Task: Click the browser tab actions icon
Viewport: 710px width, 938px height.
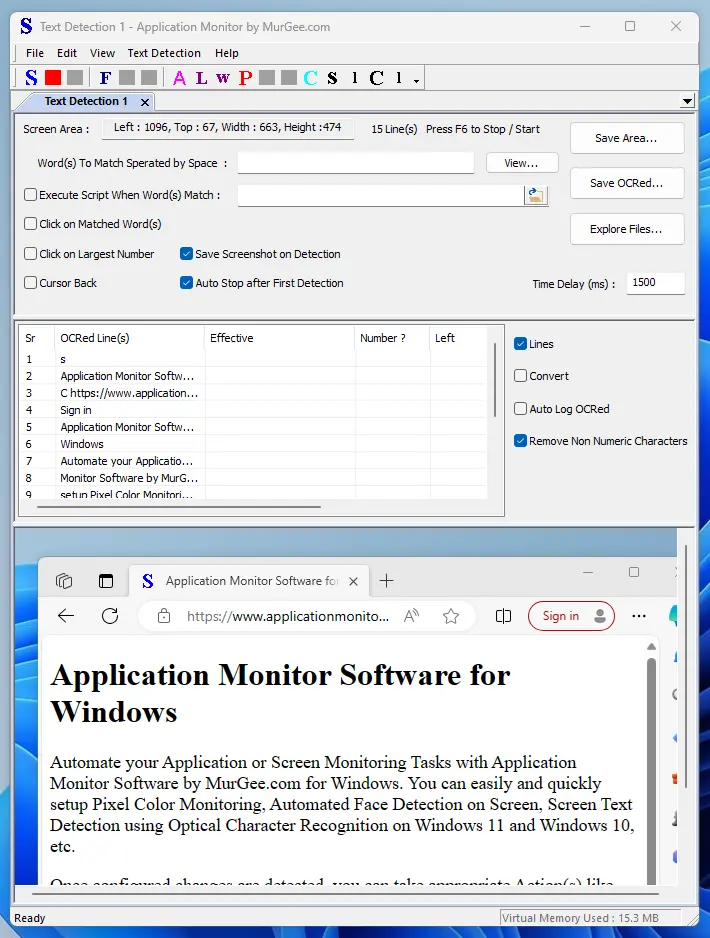Action: pos(106,581)
